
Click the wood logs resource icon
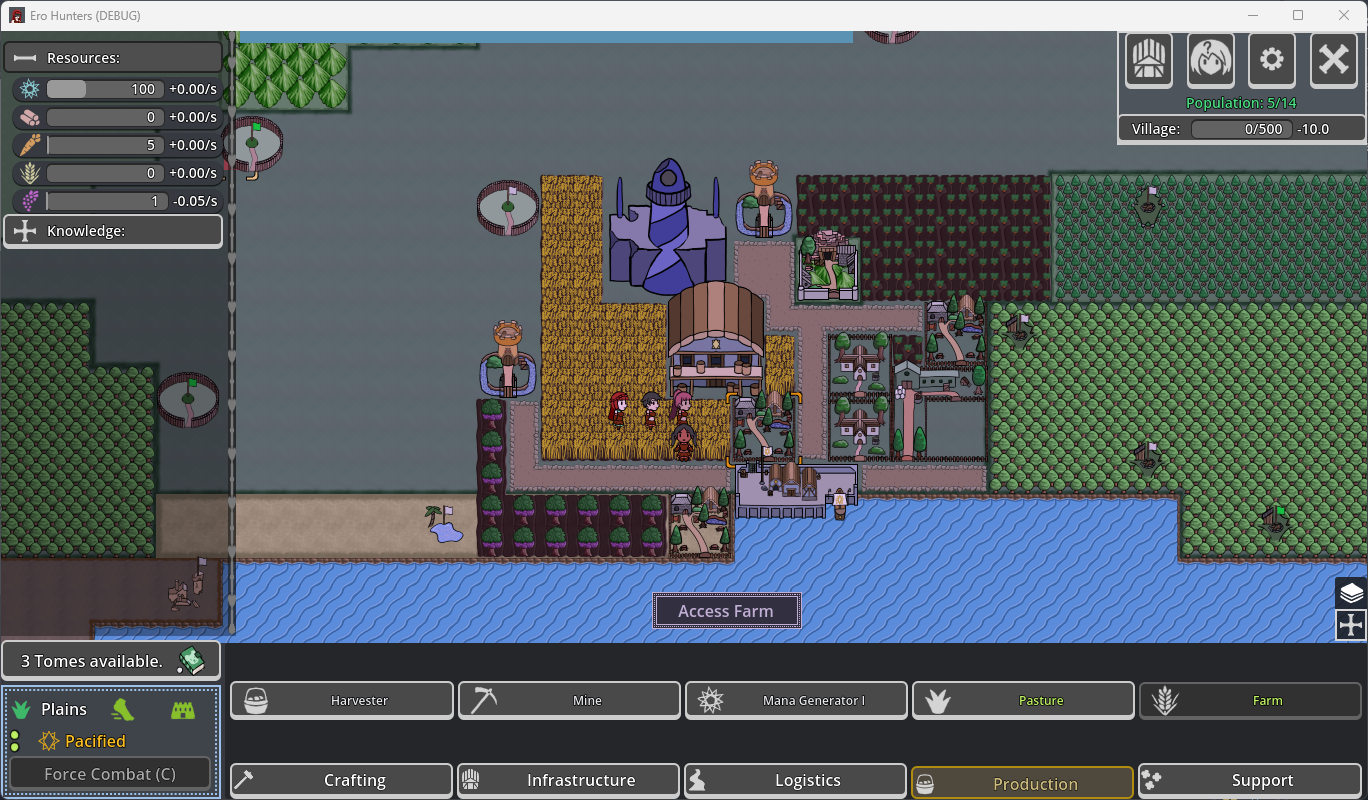point(29,117)
